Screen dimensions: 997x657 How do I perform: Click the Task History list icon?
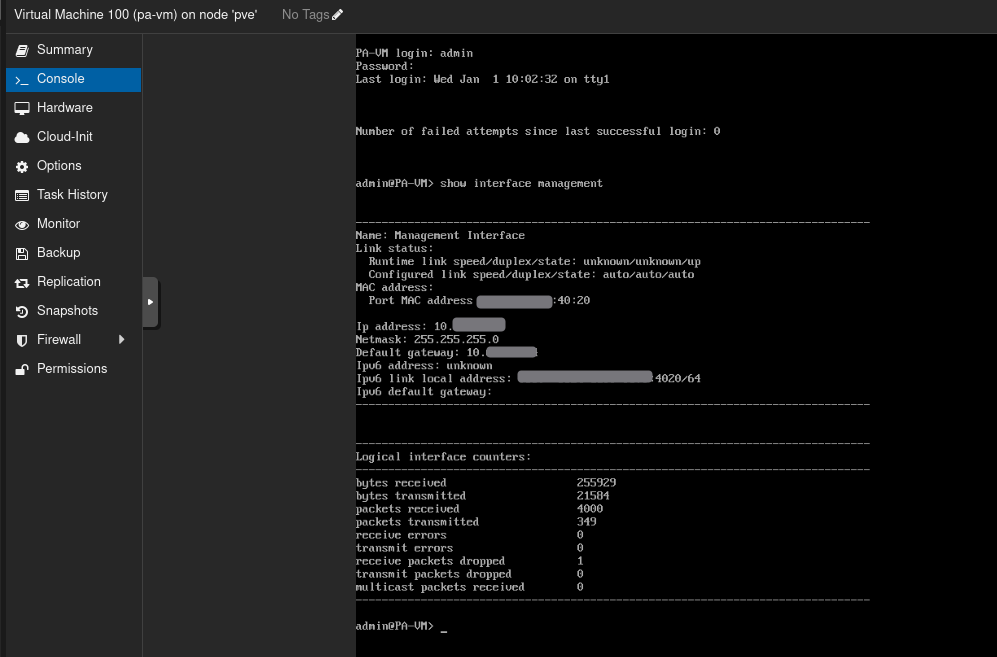coord(22,195)
